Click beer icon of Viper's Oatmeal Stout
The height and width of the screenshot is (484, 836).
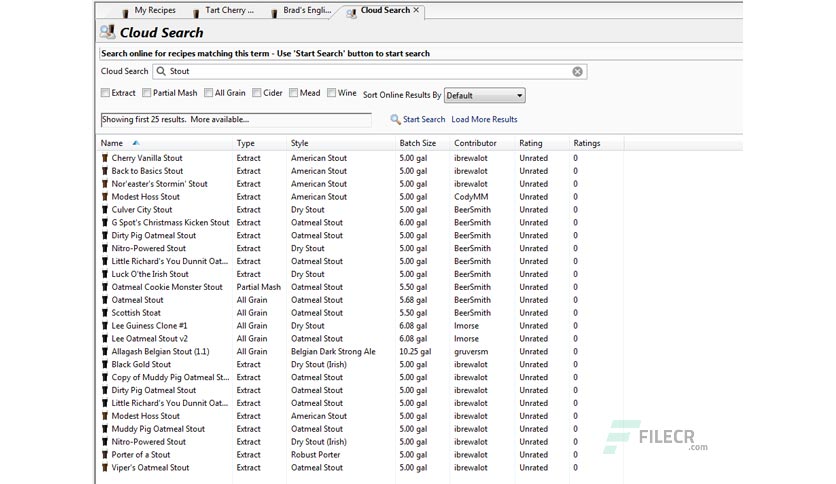pyautogui.click(x=105, y=468)
